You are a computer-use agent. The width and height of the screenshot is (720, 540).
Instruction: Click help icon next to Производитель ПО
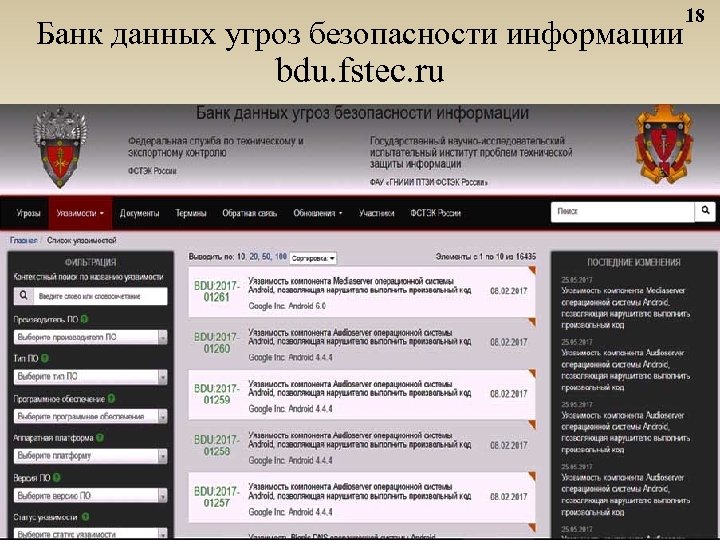[x=84, y=319]
